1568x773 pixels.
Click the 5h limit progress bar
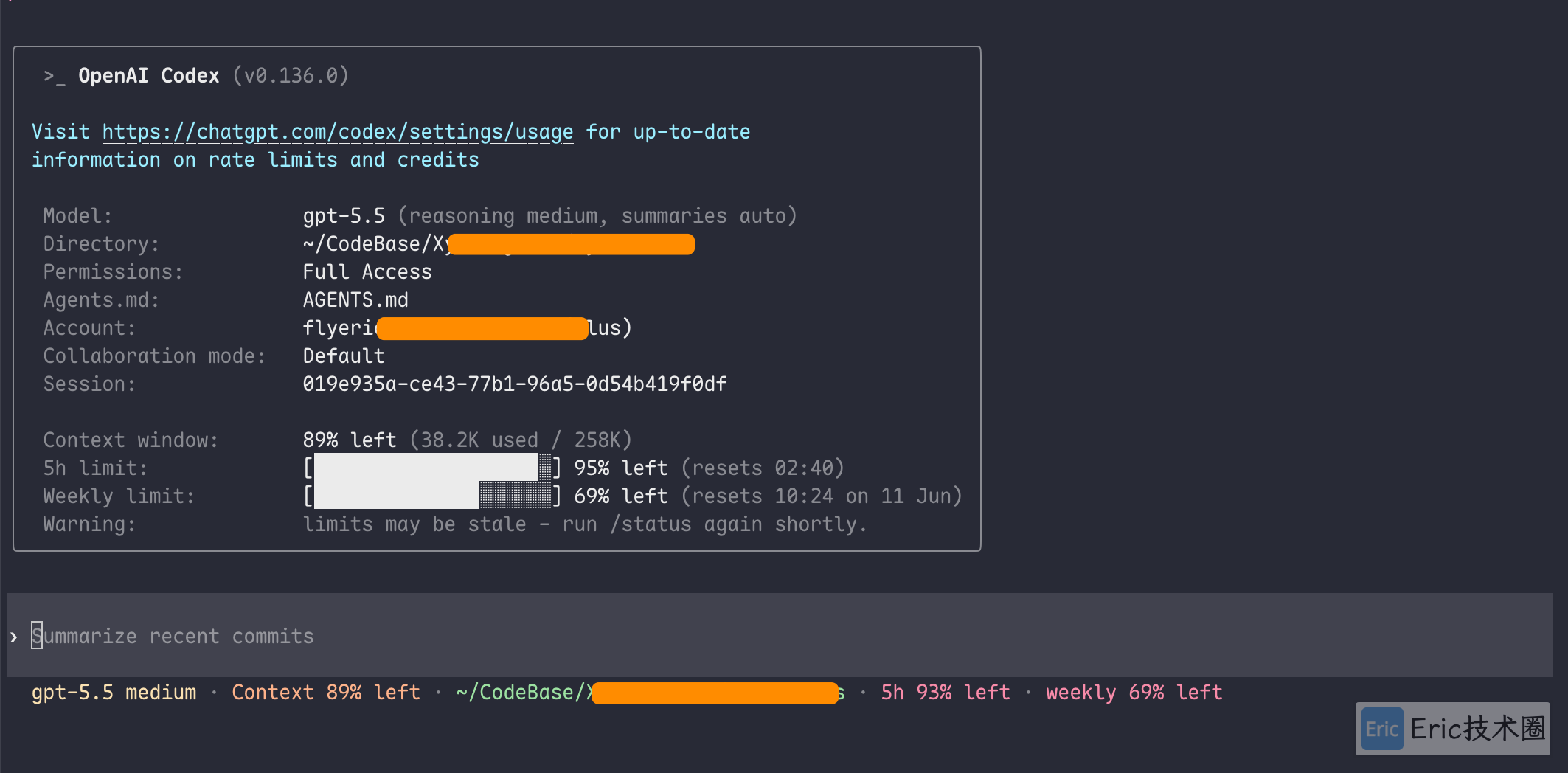coord(432,468)
